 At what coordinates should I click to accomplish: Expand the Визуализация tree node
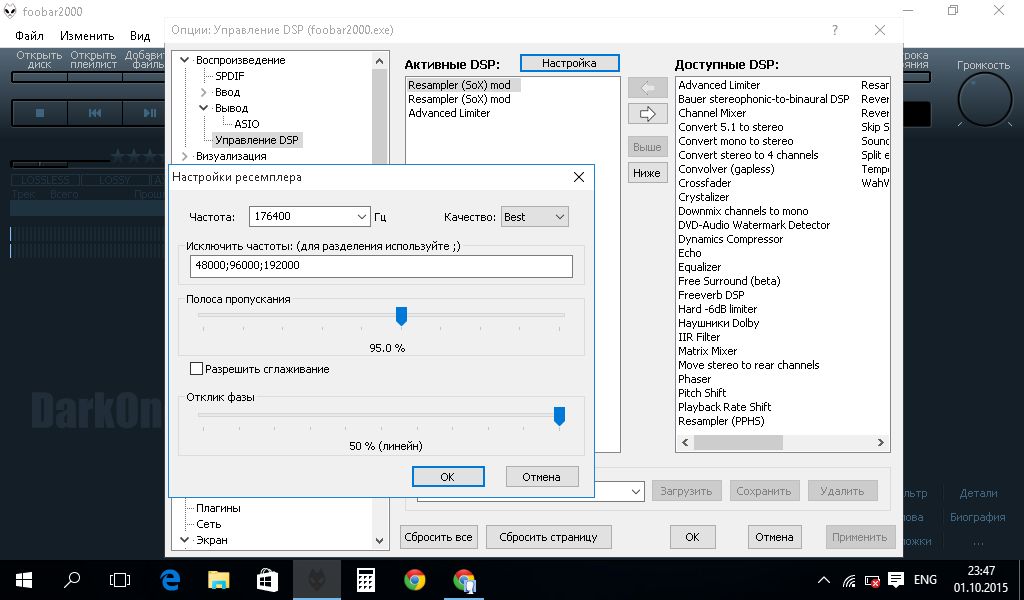coord(184,156)
